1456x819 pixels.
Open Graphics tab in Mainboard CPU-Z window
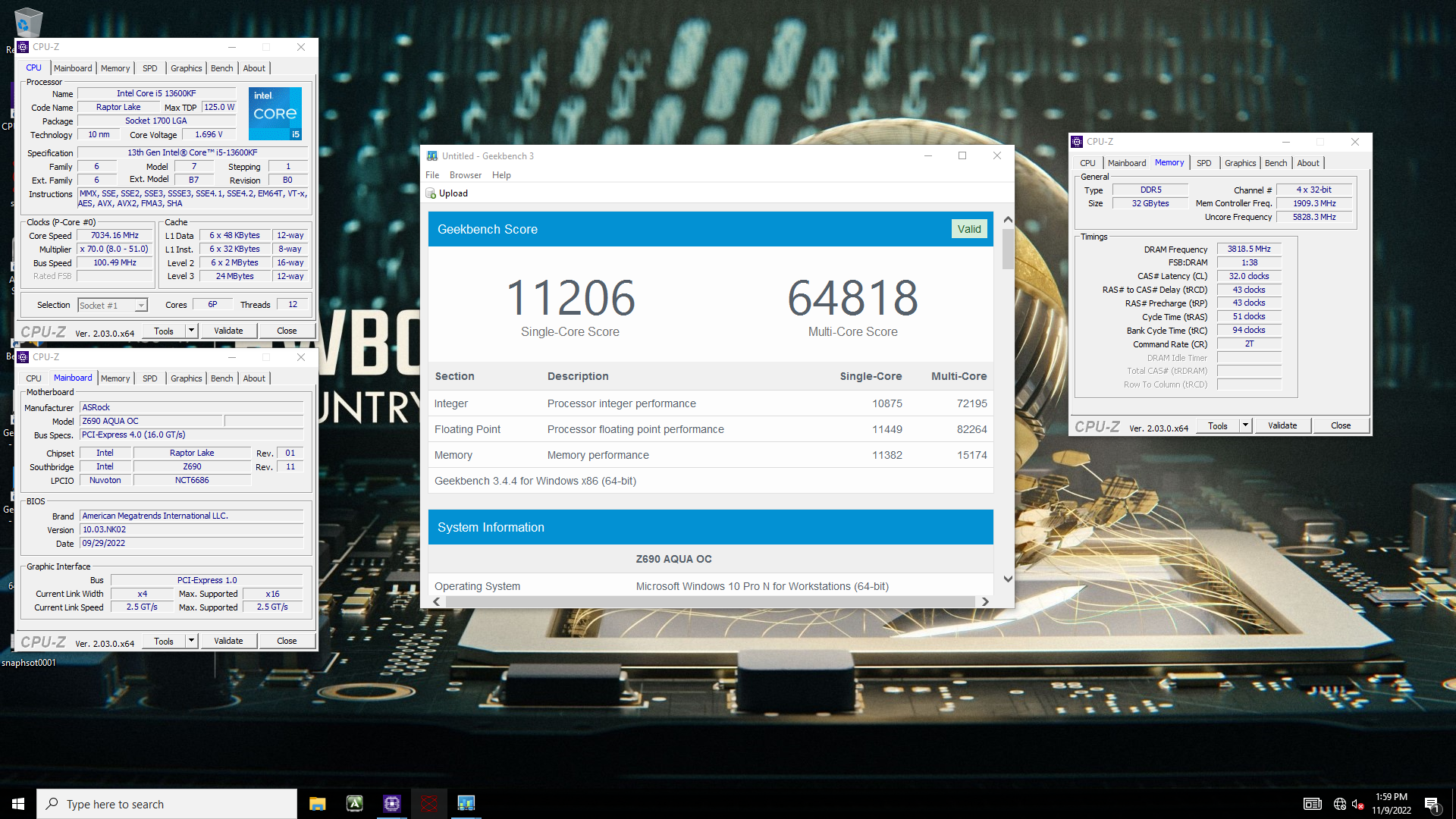187,378
